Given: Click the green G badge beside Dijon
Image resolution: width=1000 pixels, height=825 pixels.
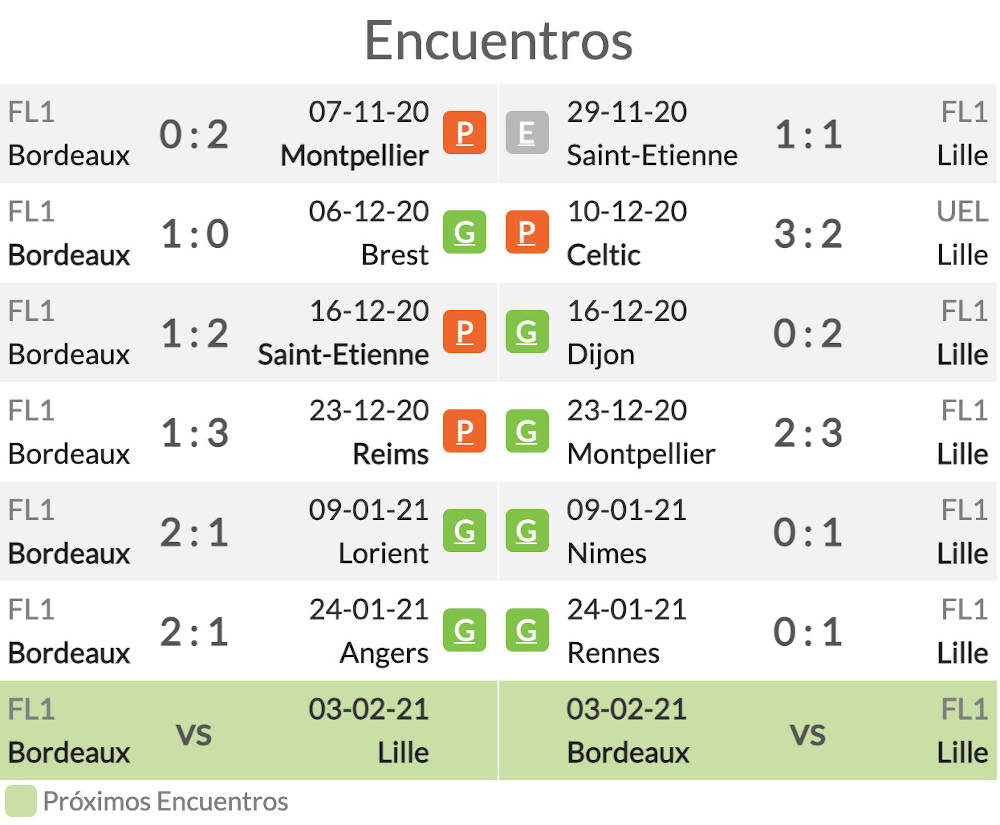Looking at the screenshot, I should click(x=527, y=332).
